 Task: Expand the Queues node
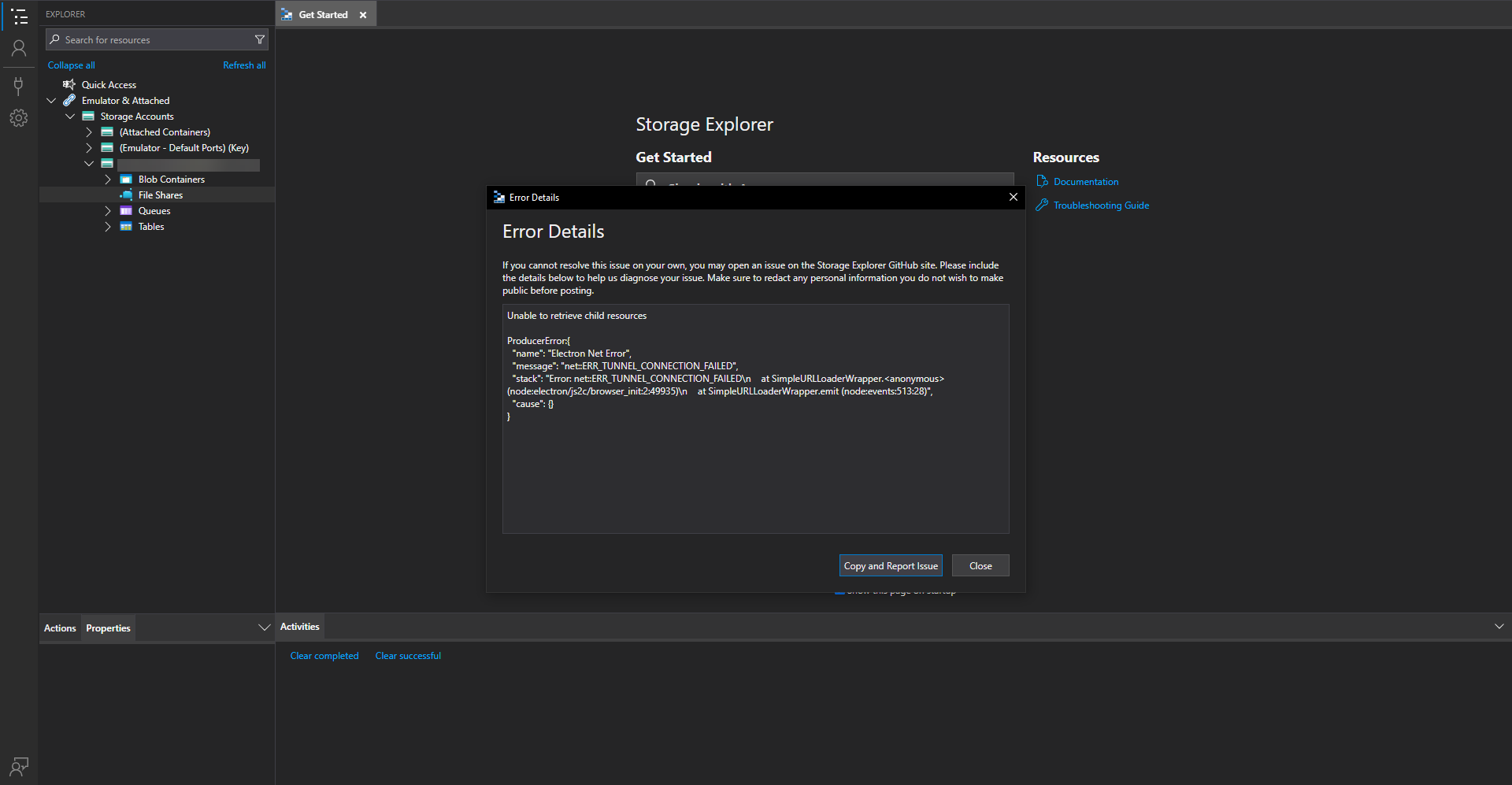[x=108, y=210]
